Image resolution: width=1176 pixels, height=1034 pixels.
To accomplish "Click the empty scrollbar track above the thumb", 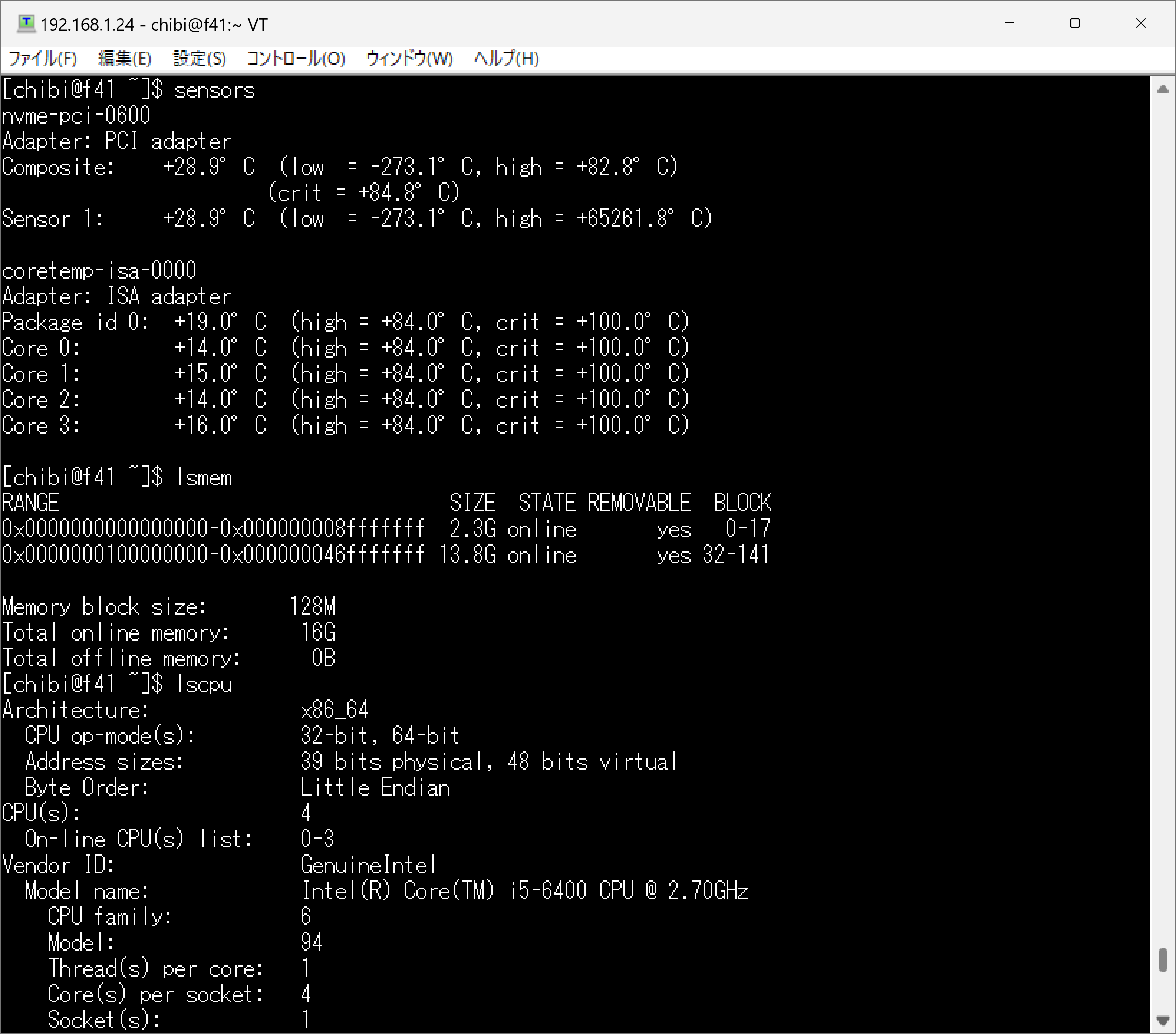I will point(1163,518).
